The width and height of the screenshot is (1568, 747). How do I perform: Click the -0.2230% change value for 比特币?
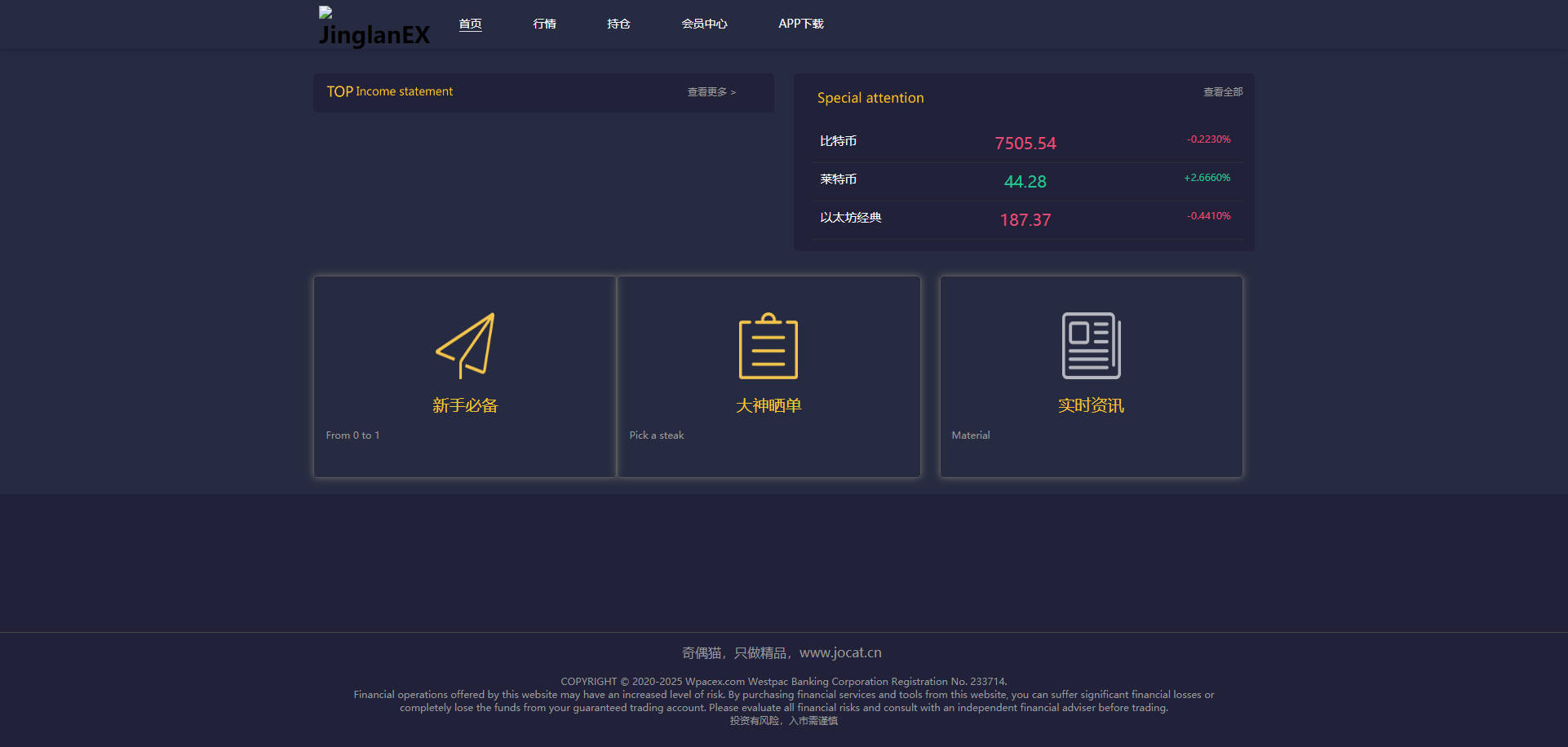click(1208, 139)
